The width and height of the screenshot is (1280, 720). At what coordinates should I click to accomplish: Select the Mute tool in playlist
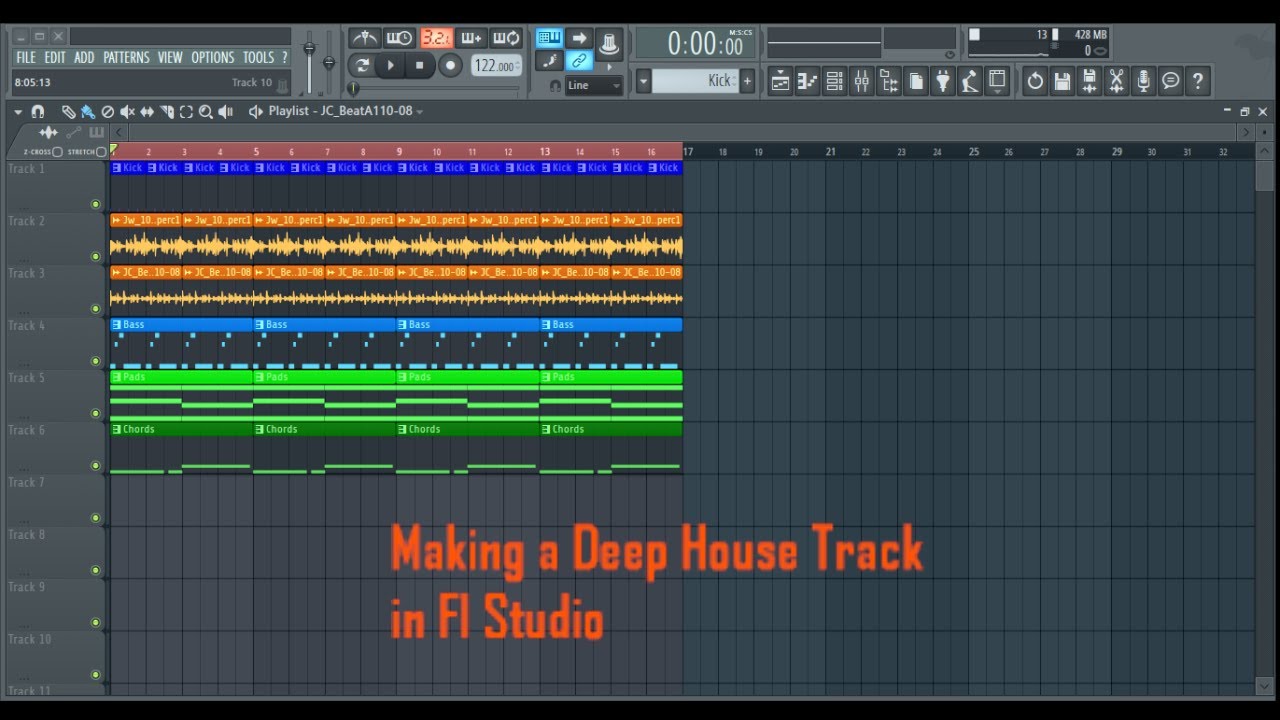(x=127, y=112)
